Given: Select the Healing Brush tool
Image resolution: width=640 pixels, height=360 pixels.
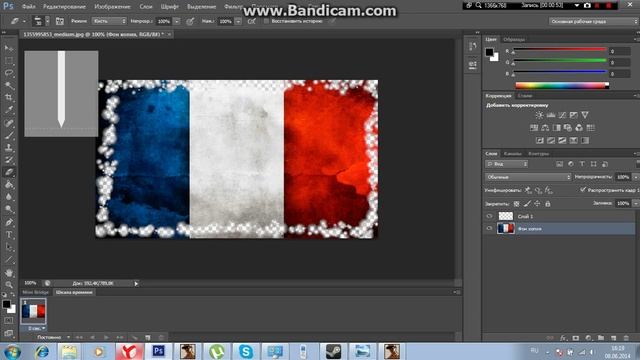Looking at the screenshot, I should pyautogui.click(x=9, y=123).
